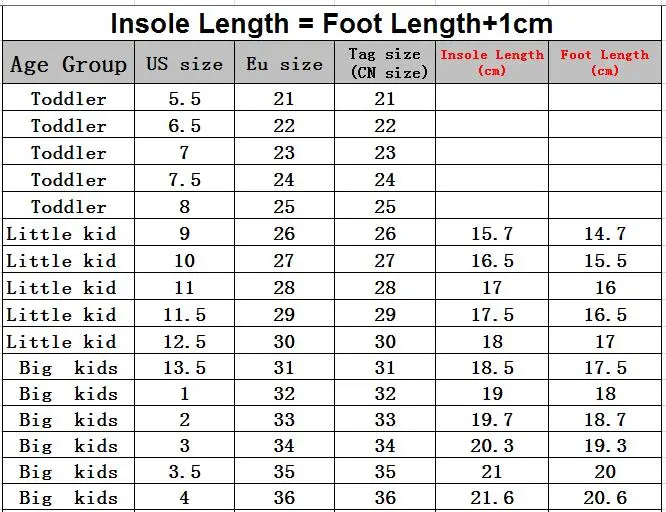This screenshot has width=666, height=512.
Task: Select the foot length 19.3 cell
Action: coord(605,445)
